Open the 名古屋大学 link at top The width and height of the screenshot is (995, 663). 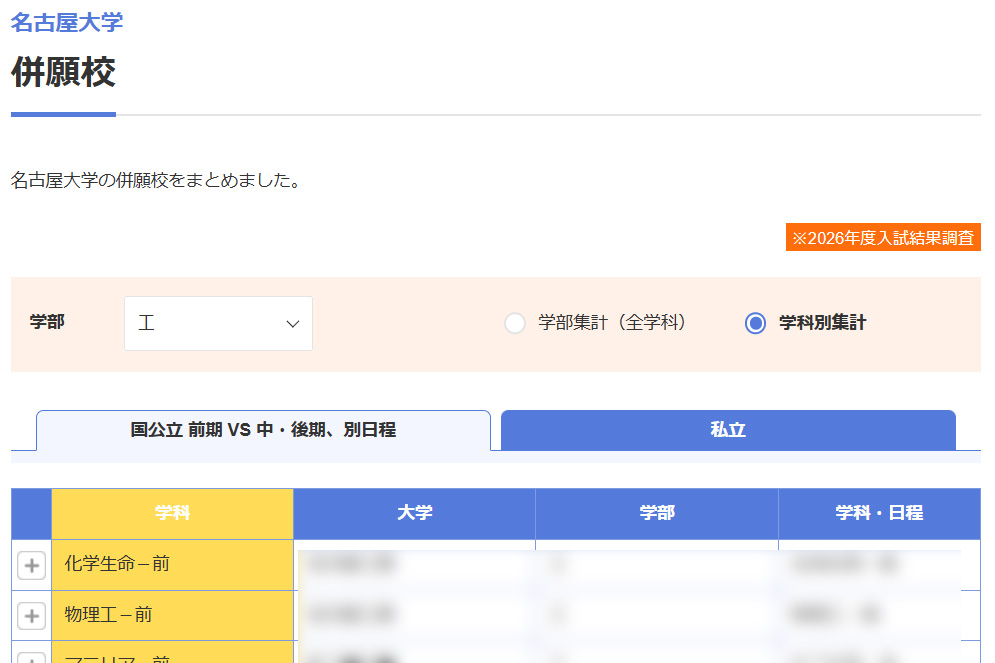pos(67,22)
